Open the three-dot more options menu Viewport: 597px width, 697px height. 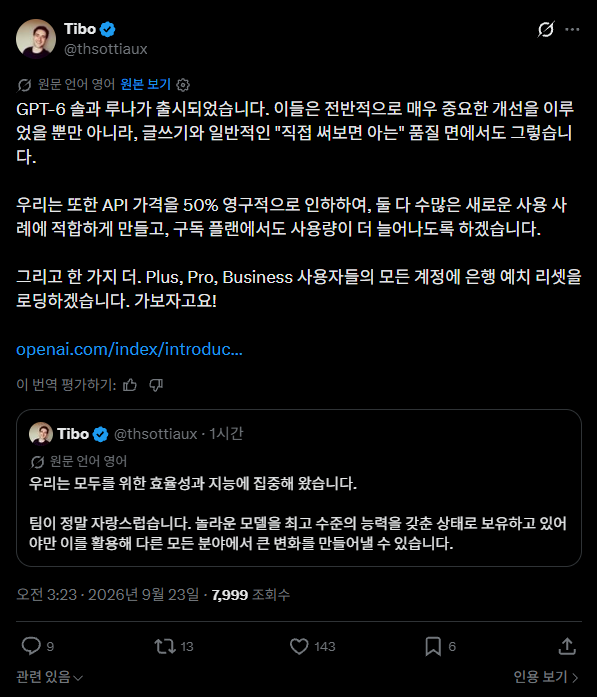(572, 29)
